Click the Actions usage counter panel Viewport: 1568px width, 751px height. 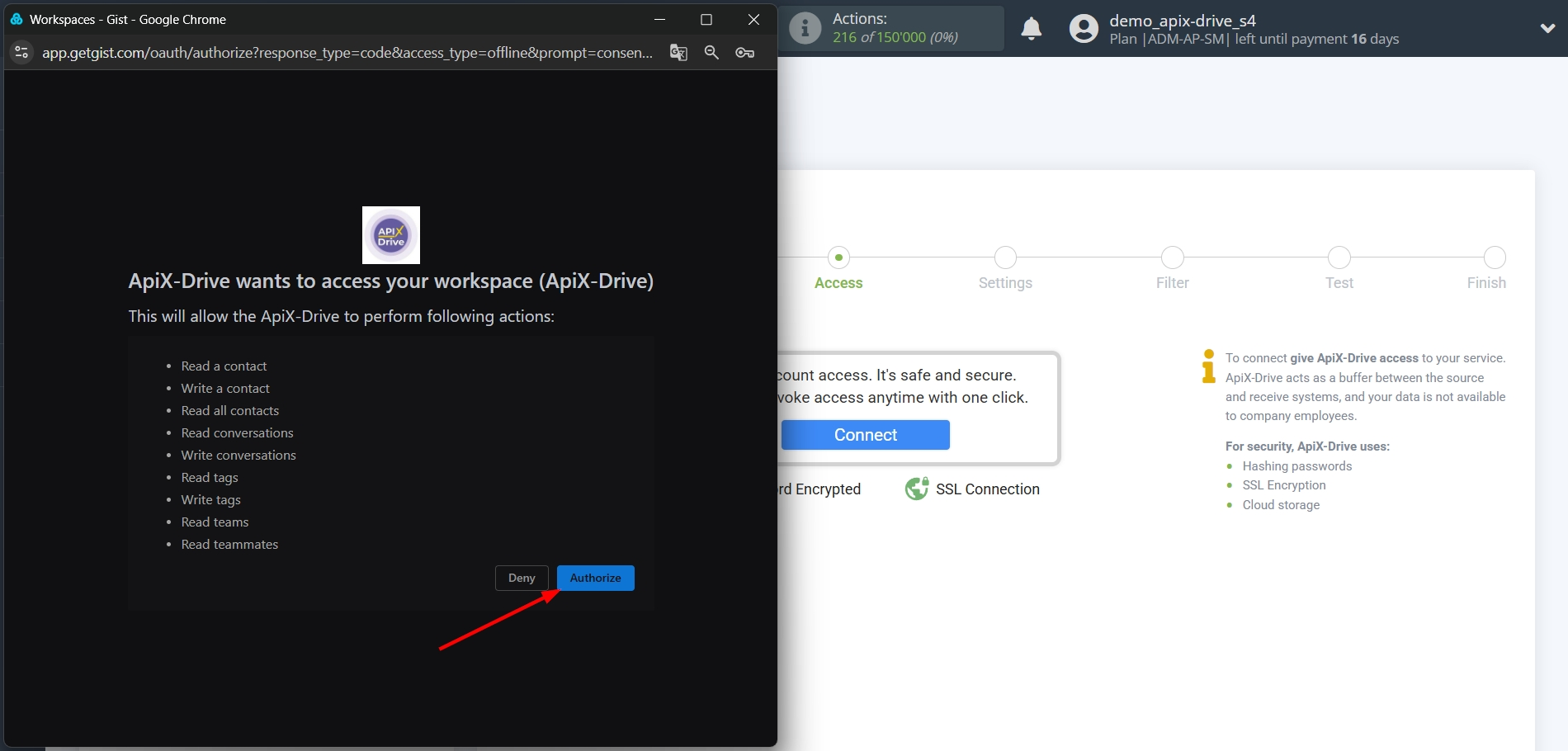click(x=891, y=28)
